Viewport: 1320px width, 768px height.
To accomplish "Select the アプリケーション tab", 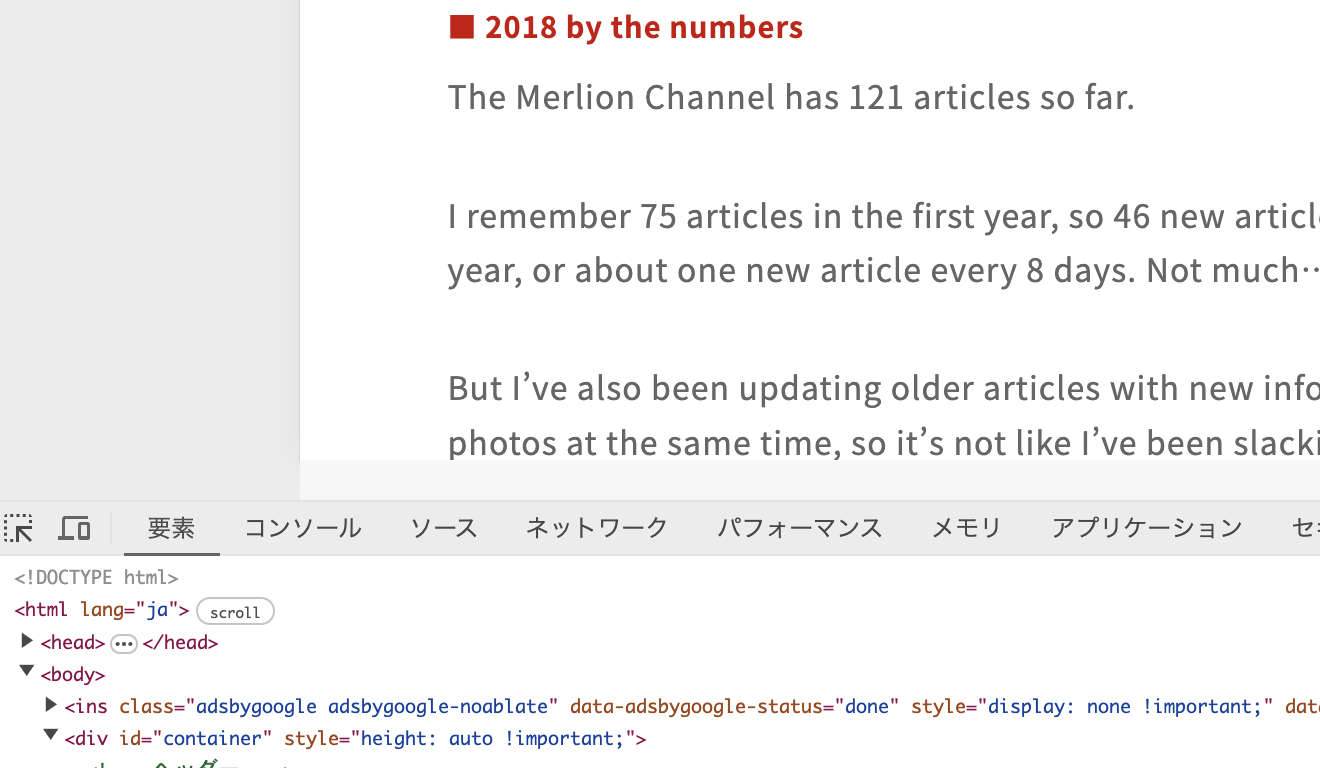I will click(x=1146, y=528).
